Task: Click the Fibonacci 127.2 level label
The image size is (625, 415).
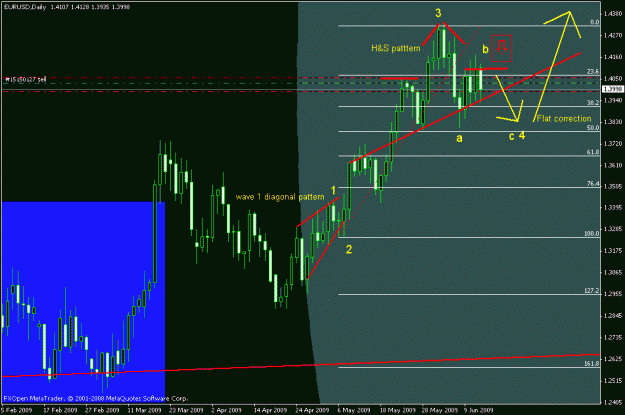Action: (x=592, y=291)
